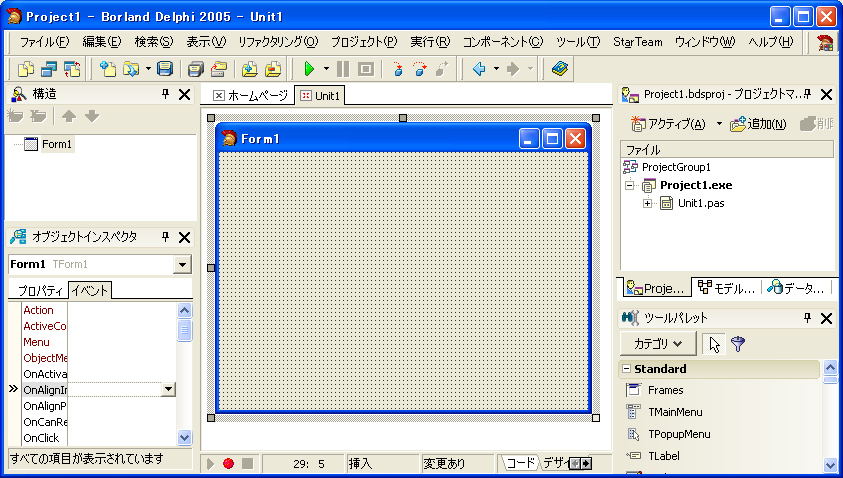Open the アクティブ(A) dropdown arrow
843x478 pixels.
coord(719,124)
